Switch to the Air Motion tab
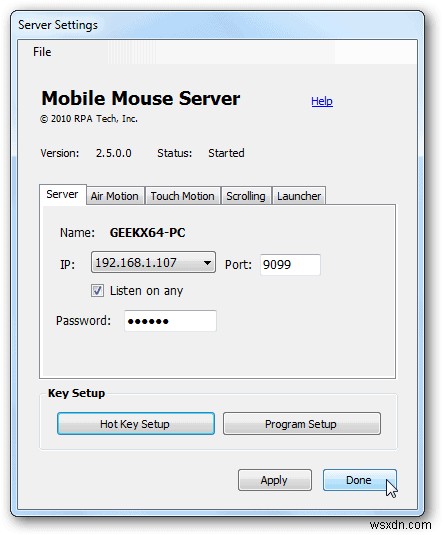443x535 pixels. (115, 196)
